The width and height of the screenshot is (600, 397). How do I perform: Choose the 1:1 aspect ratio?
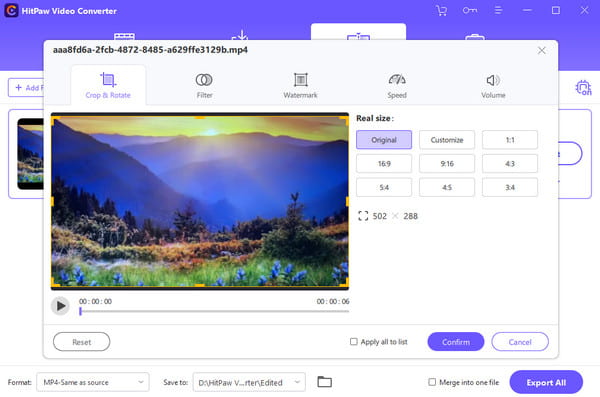point(510,140)
